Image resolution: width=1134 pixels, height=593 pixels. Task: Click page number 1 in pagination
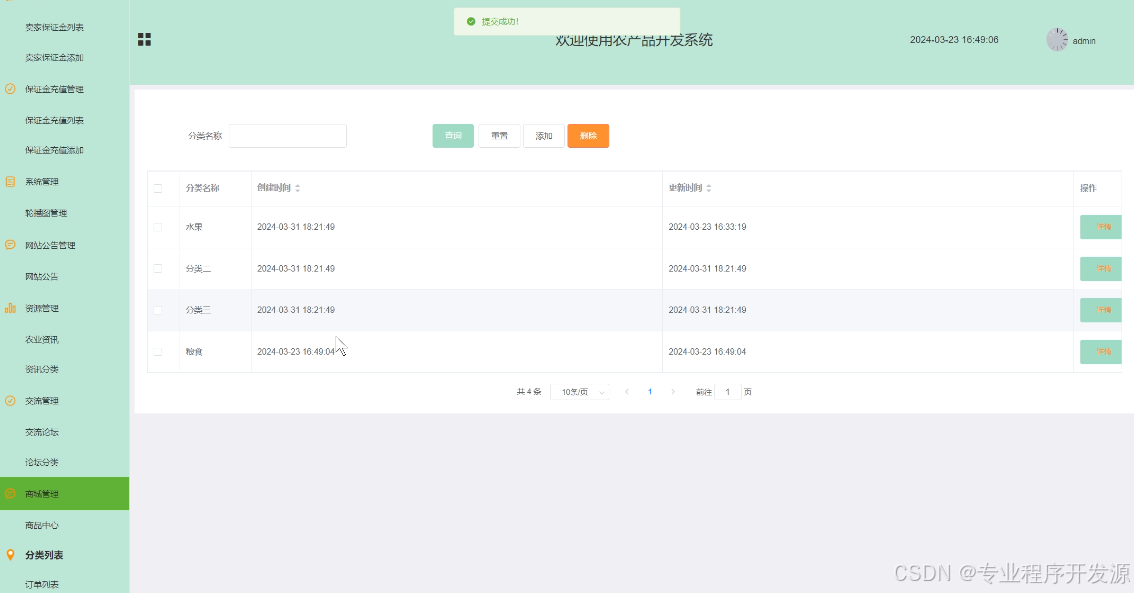[x=650, y=392]
